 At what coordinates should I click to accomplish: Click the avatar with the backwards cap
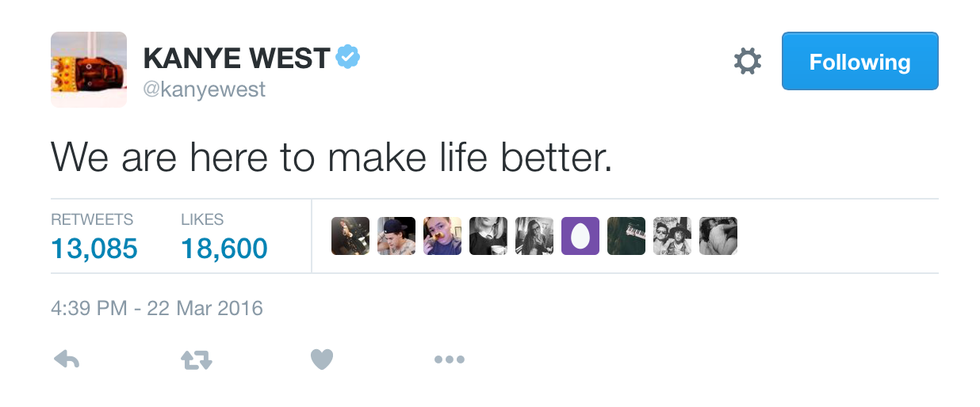click(396, 236)
